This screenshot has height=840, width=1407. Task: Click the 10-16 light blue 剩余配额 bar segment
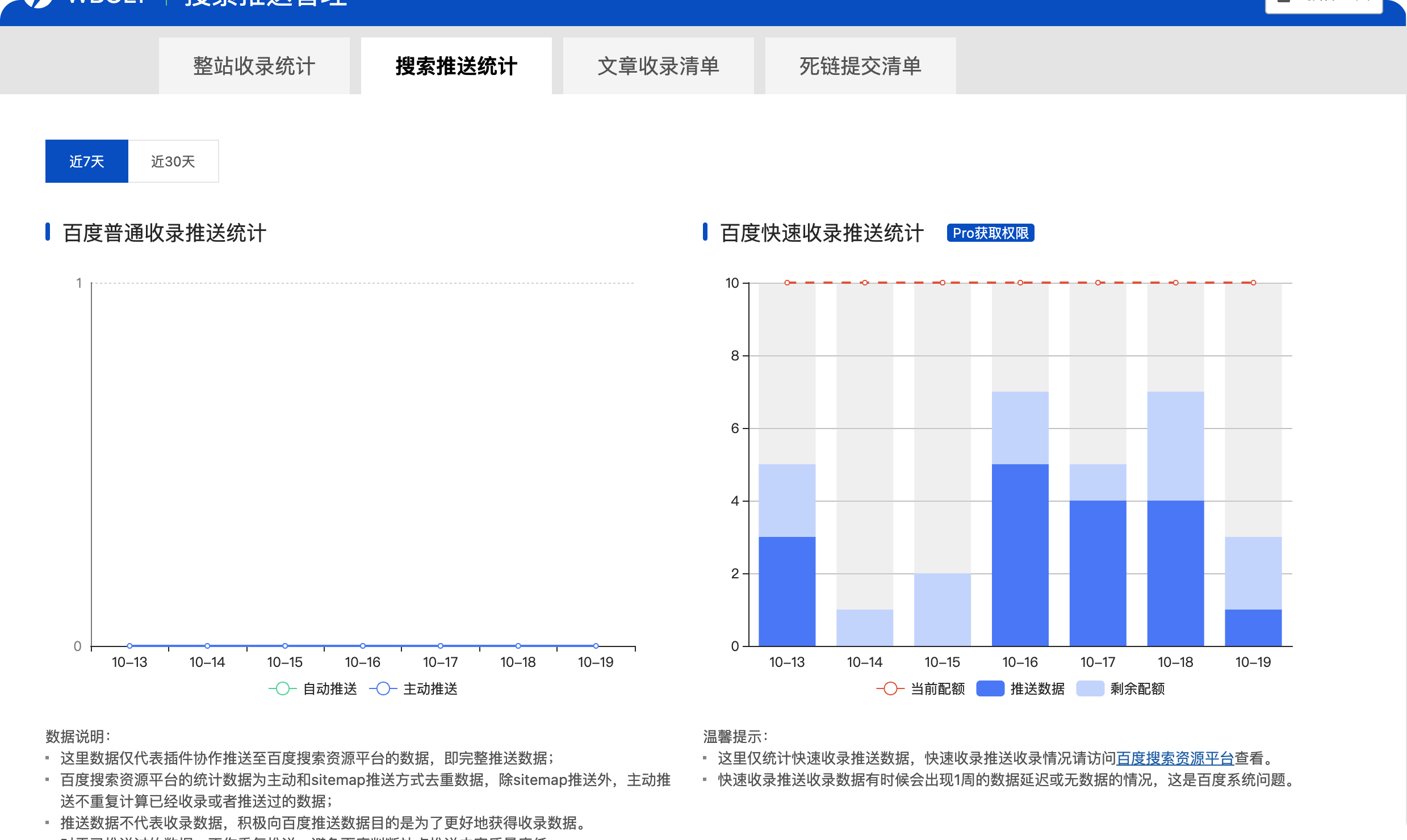(x=1020, y=428)
